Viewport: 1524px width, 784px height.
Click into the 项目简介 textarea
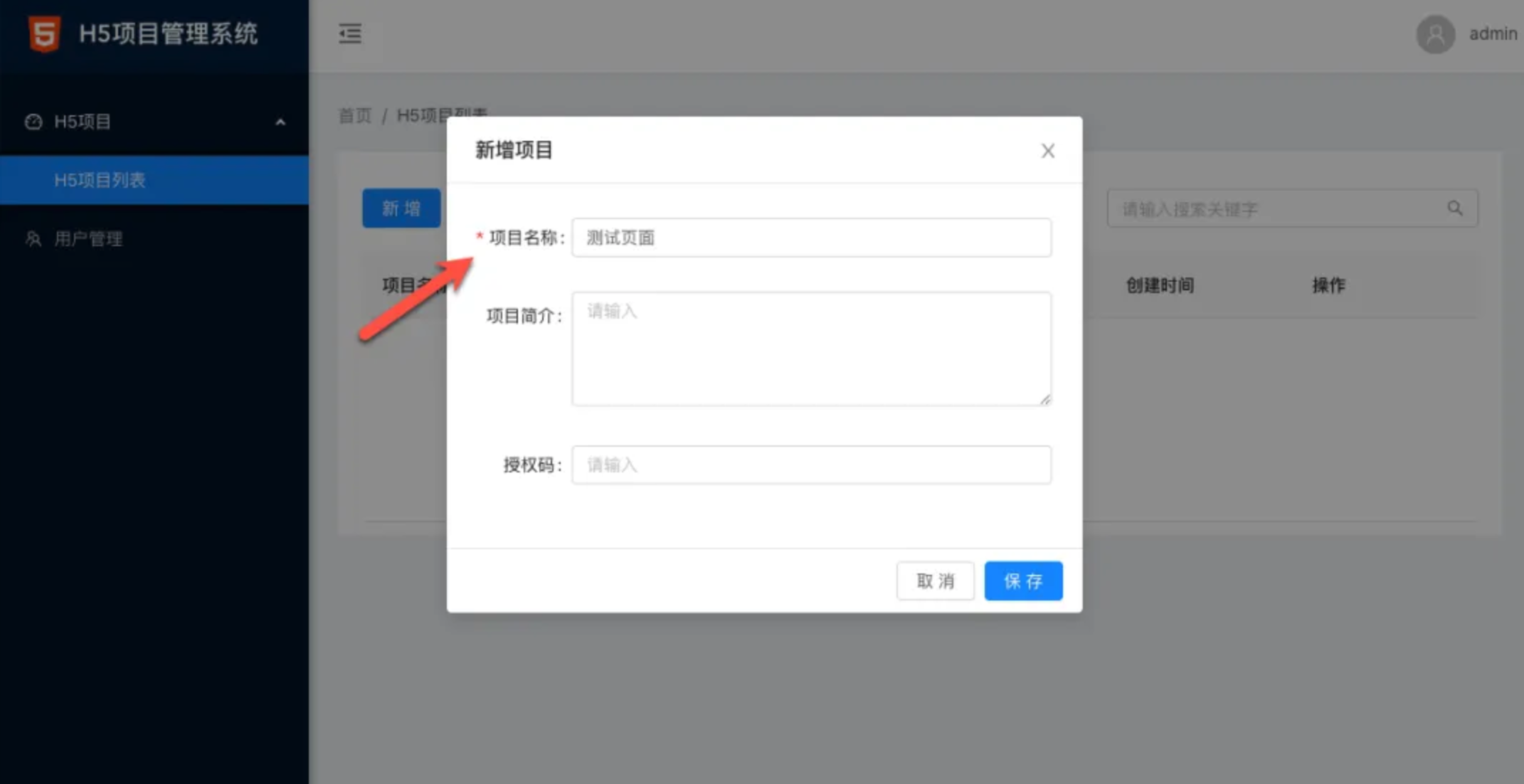pos(811,349)
